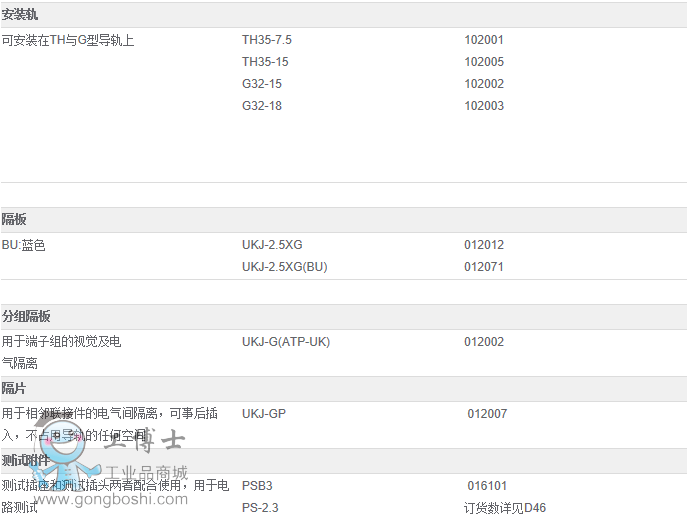Click the TH35-7.5 rail model

267,40
